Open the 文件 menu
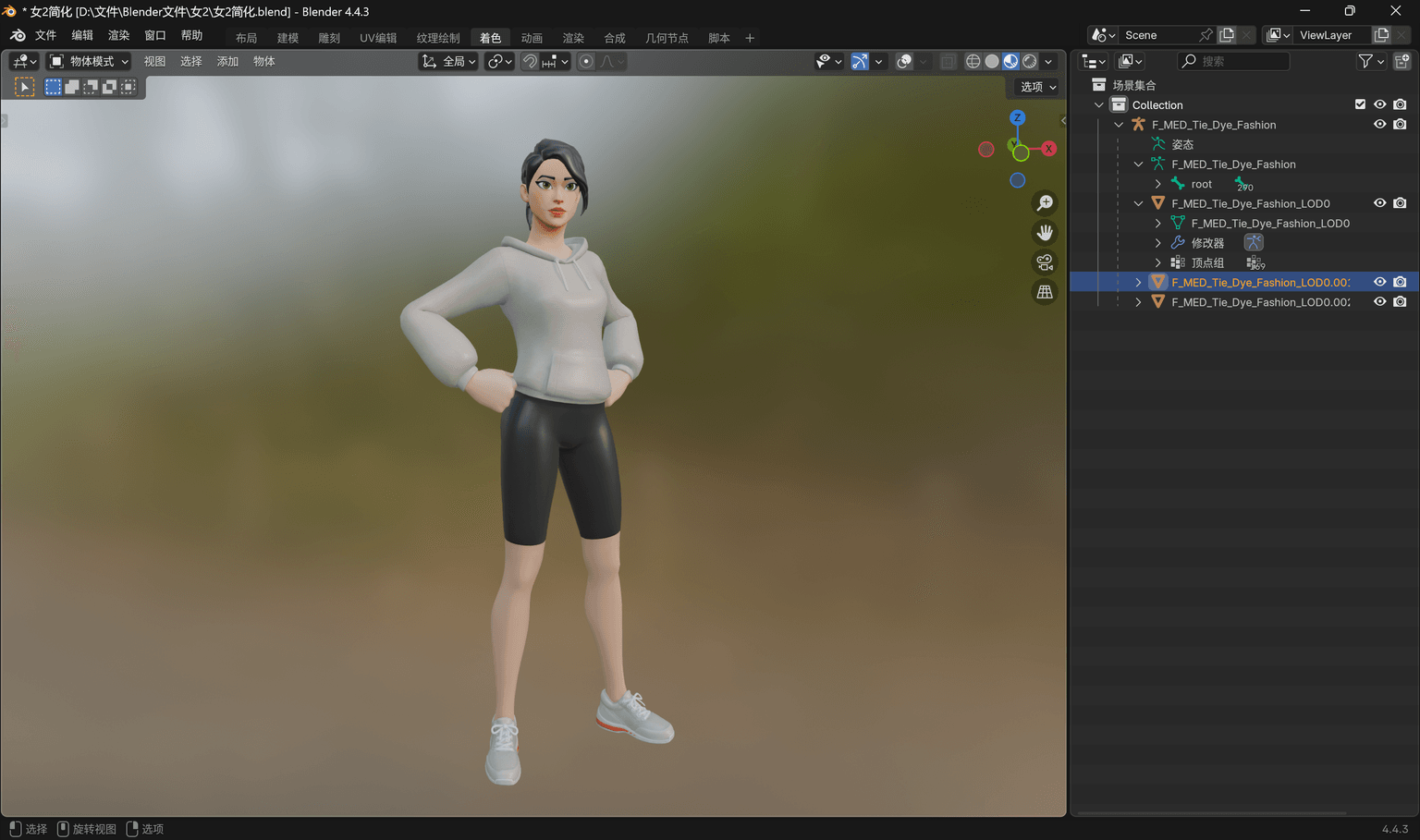The height and width of the screenshot is (840, 1420). pos(45,35)
